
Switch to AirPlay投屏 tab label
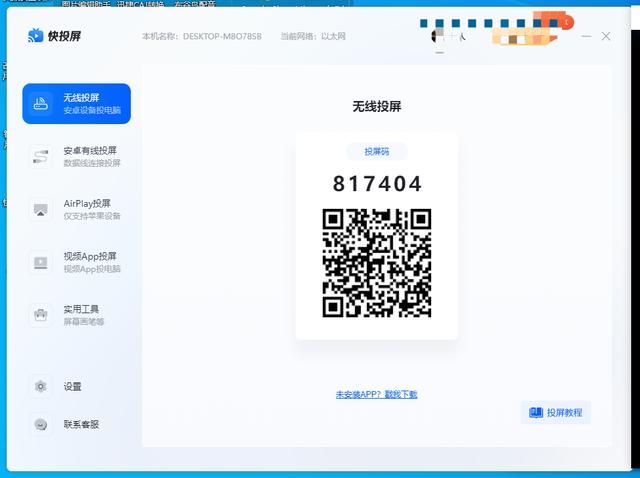pos(87,204)
